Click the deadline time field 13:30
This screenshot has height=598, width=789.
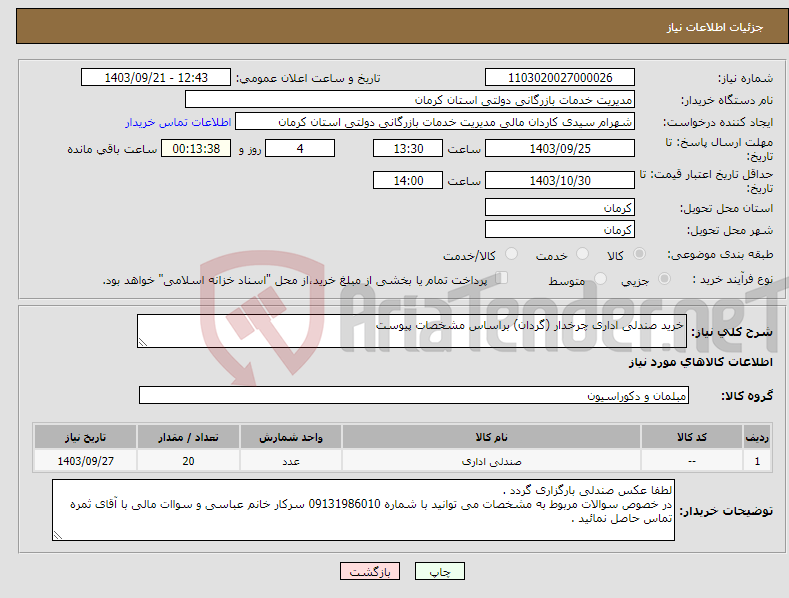coord(408,148)
